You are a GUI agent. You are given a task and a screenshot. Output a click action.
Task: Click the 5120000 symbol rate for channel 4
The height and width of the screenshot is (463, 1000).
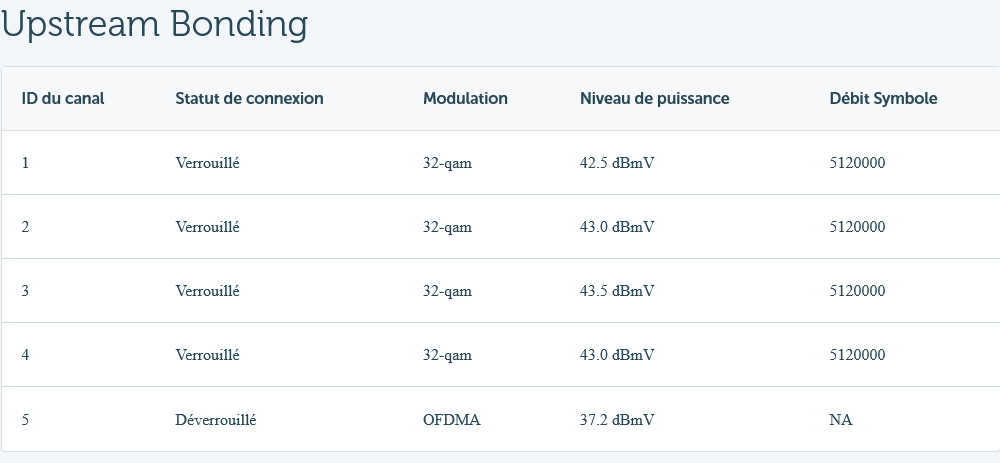857,355
